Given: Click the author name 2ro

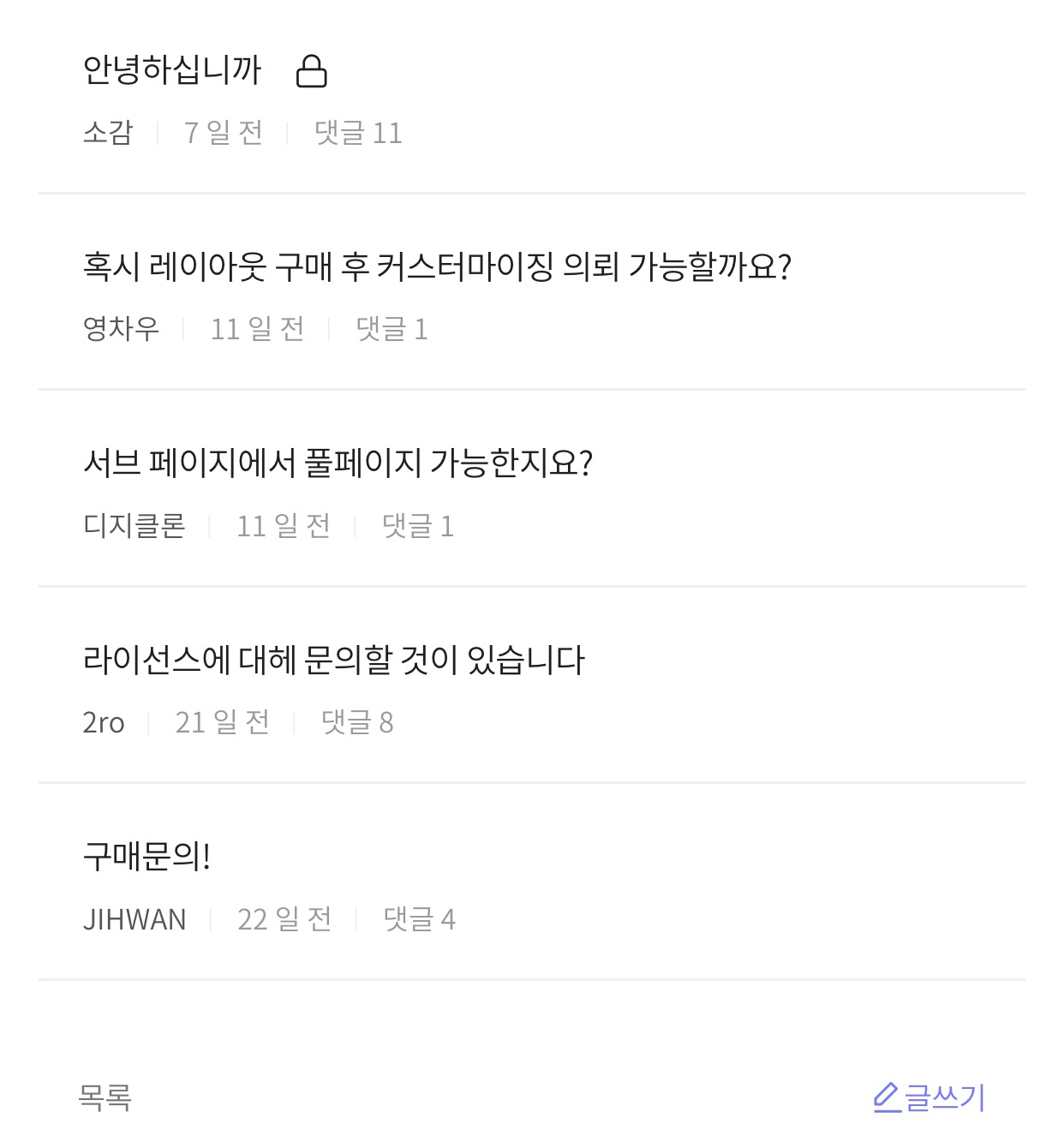Looking at the screenshot, I should 104,723.
